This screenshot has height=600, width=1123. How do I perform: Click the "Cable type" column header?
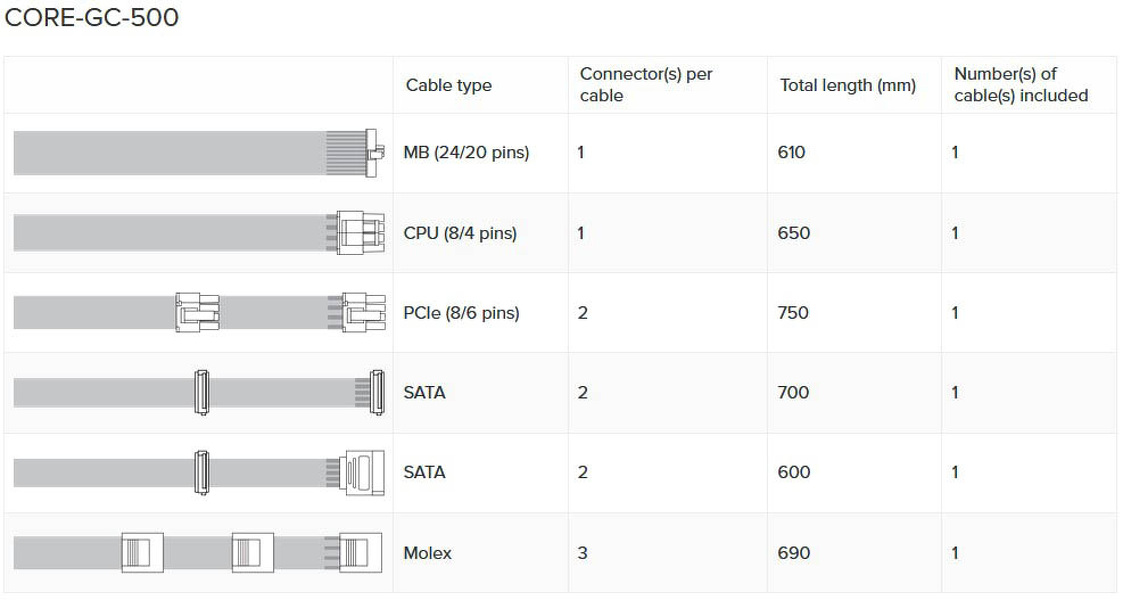coord(448,85)
